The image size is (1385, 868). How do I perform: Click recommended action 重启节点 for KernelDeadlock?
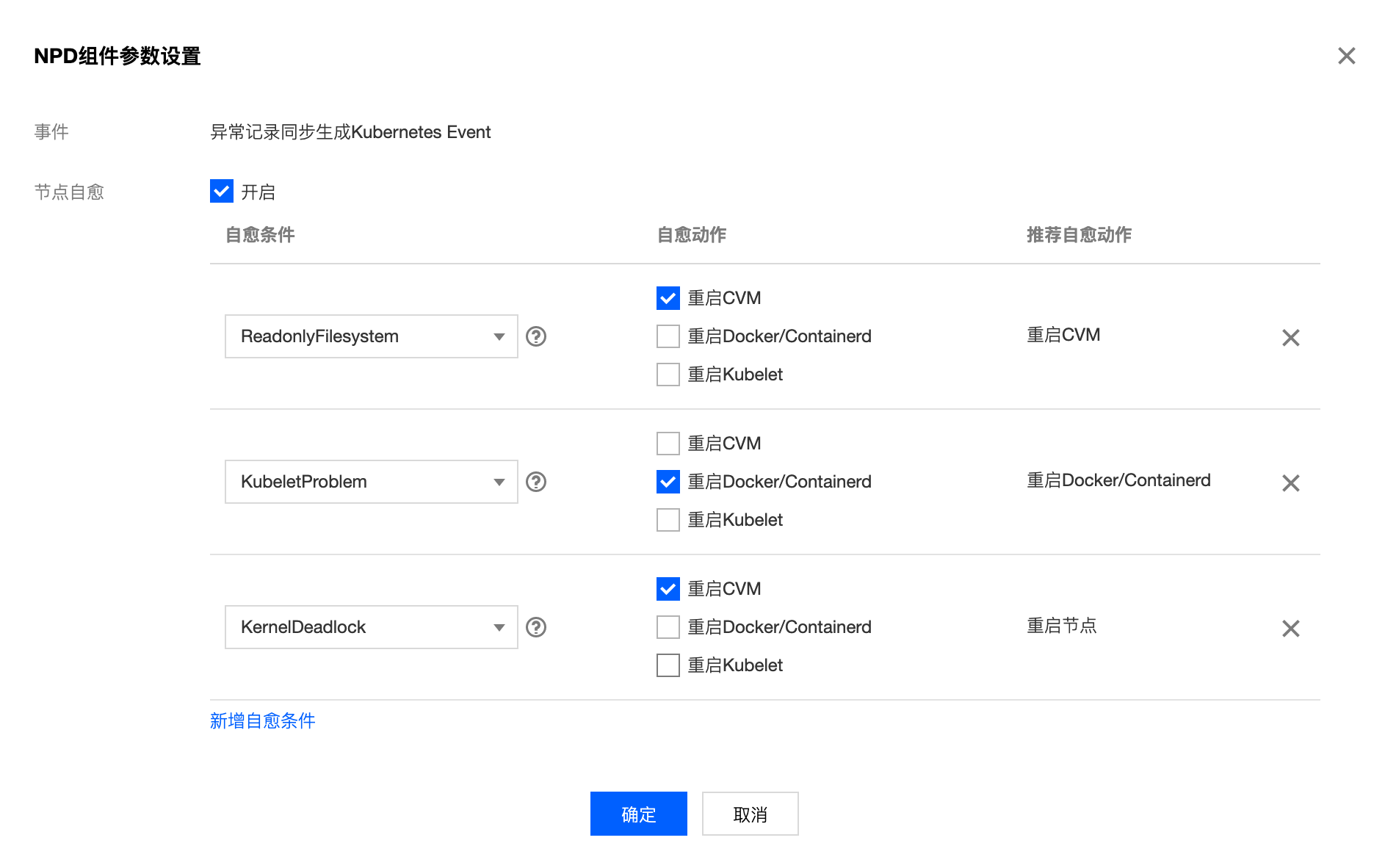tap(1062, 626)
